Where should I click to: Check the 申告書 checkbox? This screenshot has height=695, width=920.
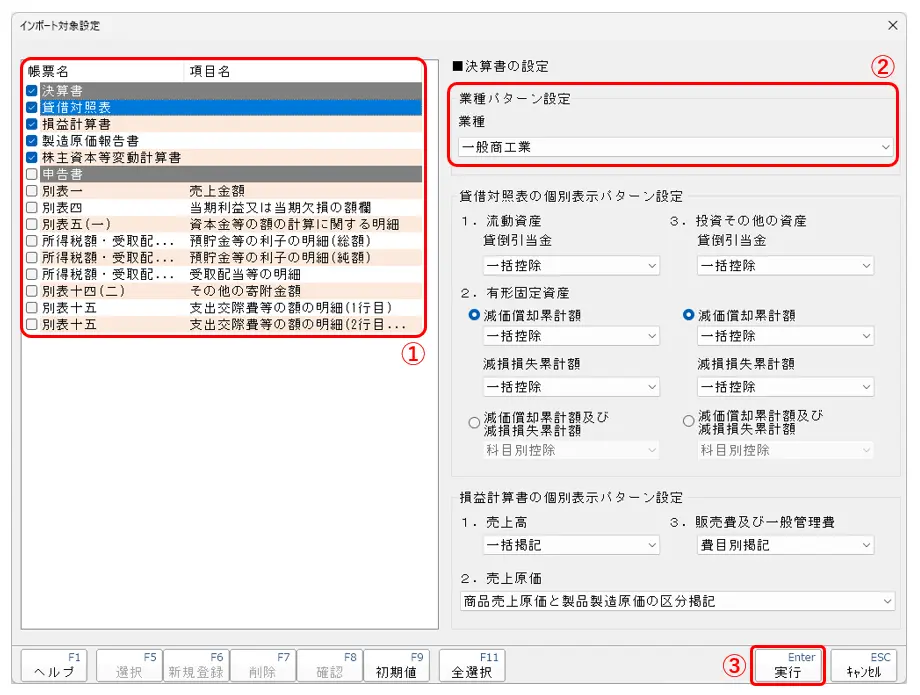(x=32, y=174)
